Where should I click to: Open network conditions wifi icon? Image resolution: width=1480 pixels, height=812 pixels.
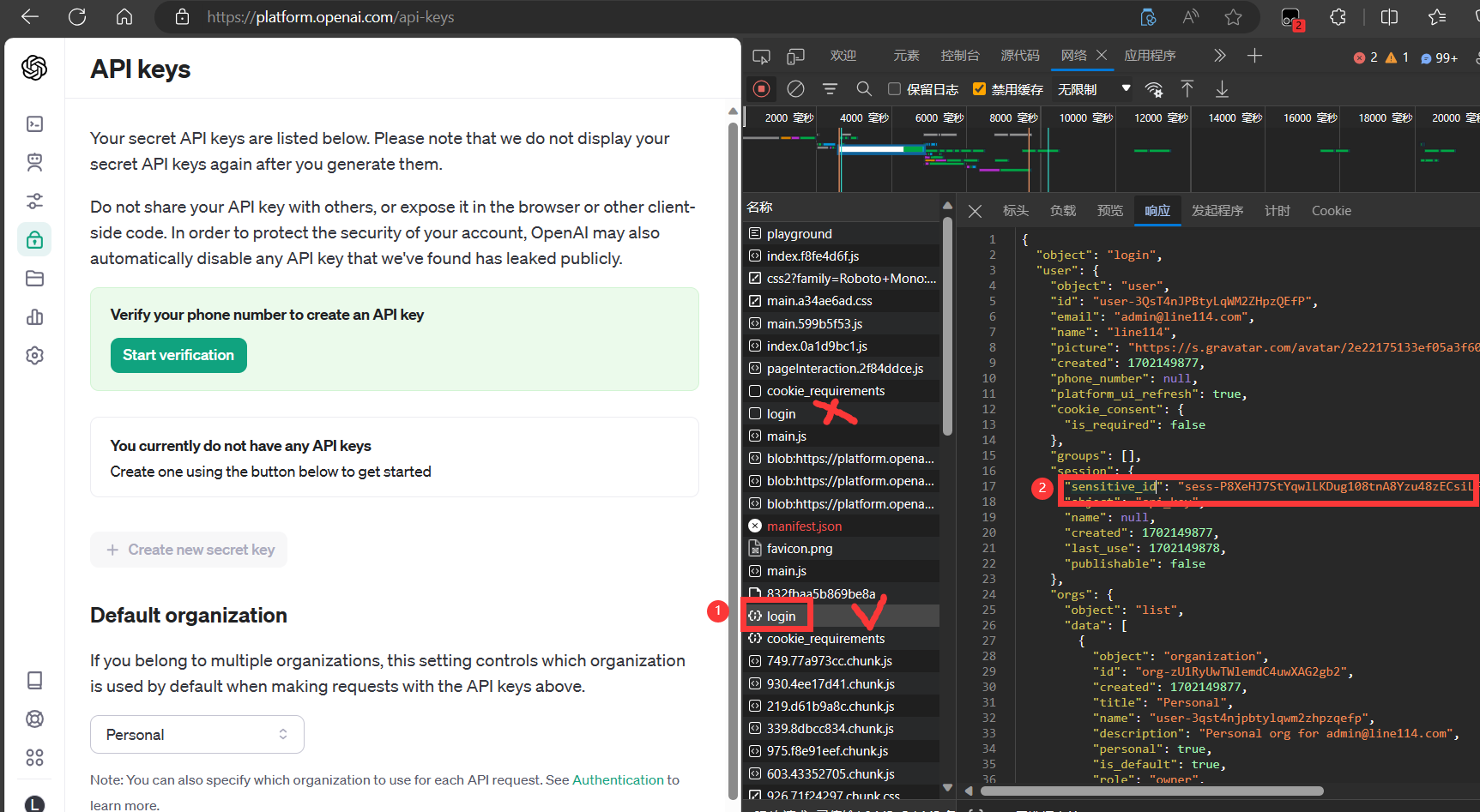(1154, 89)
